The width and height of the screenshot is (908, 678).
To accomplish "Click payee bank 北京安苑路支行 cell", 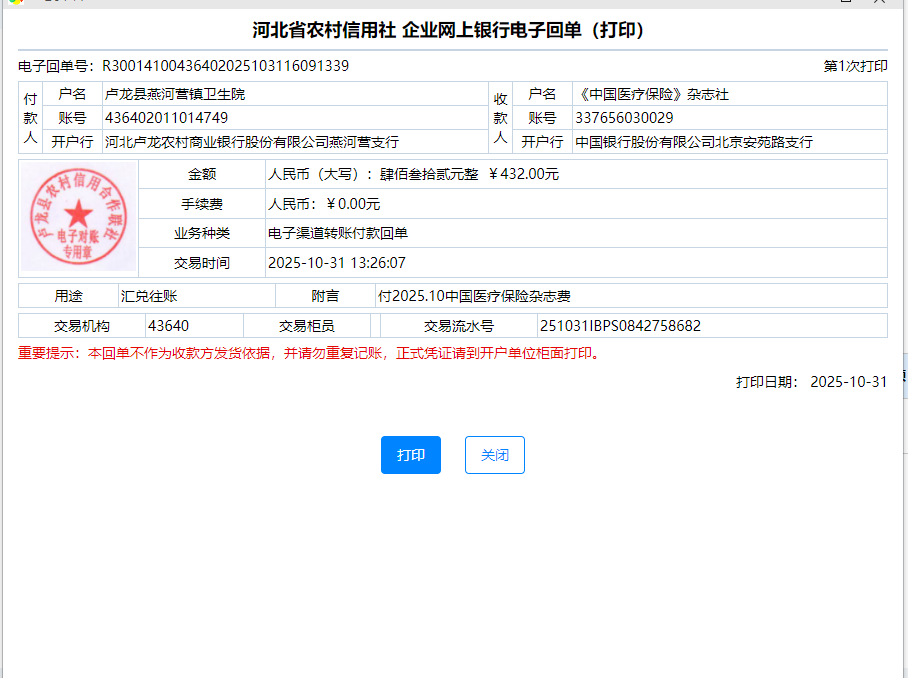I will point(694,142).
